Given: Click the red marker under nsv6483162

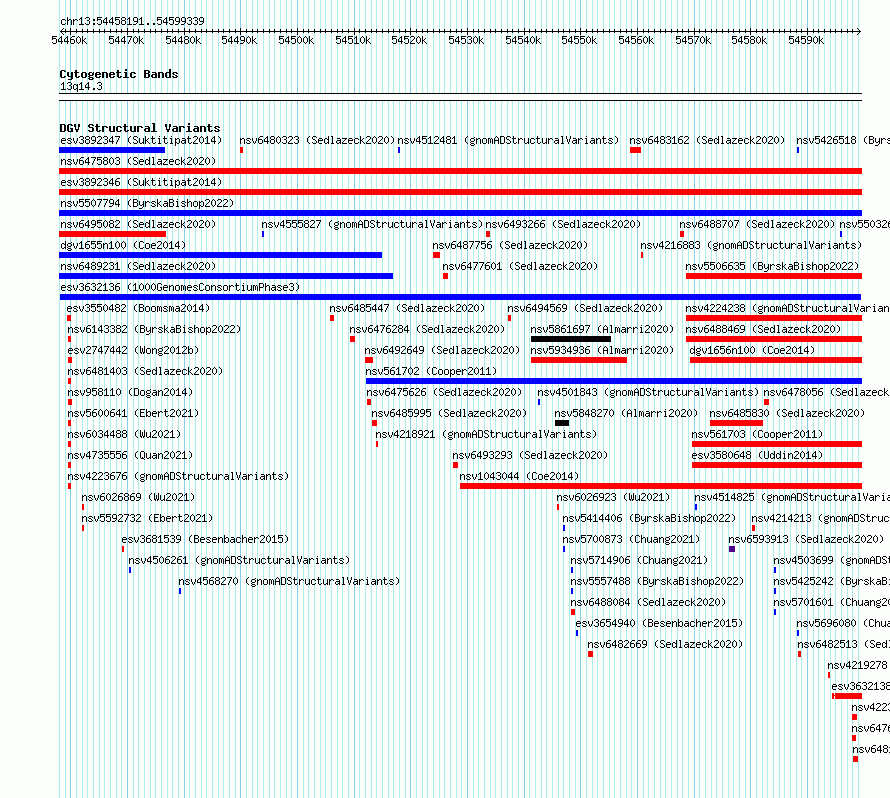Looking at the screenshot, I should pyautogui.click(x=635, y=150).
